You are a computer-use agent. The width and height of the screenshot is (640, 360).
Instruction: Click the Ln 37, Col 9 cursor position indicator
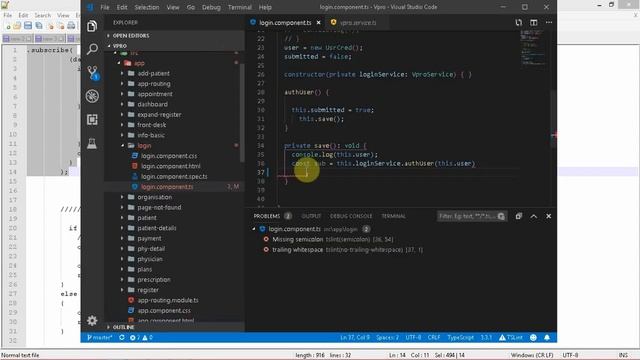(355, 338)
